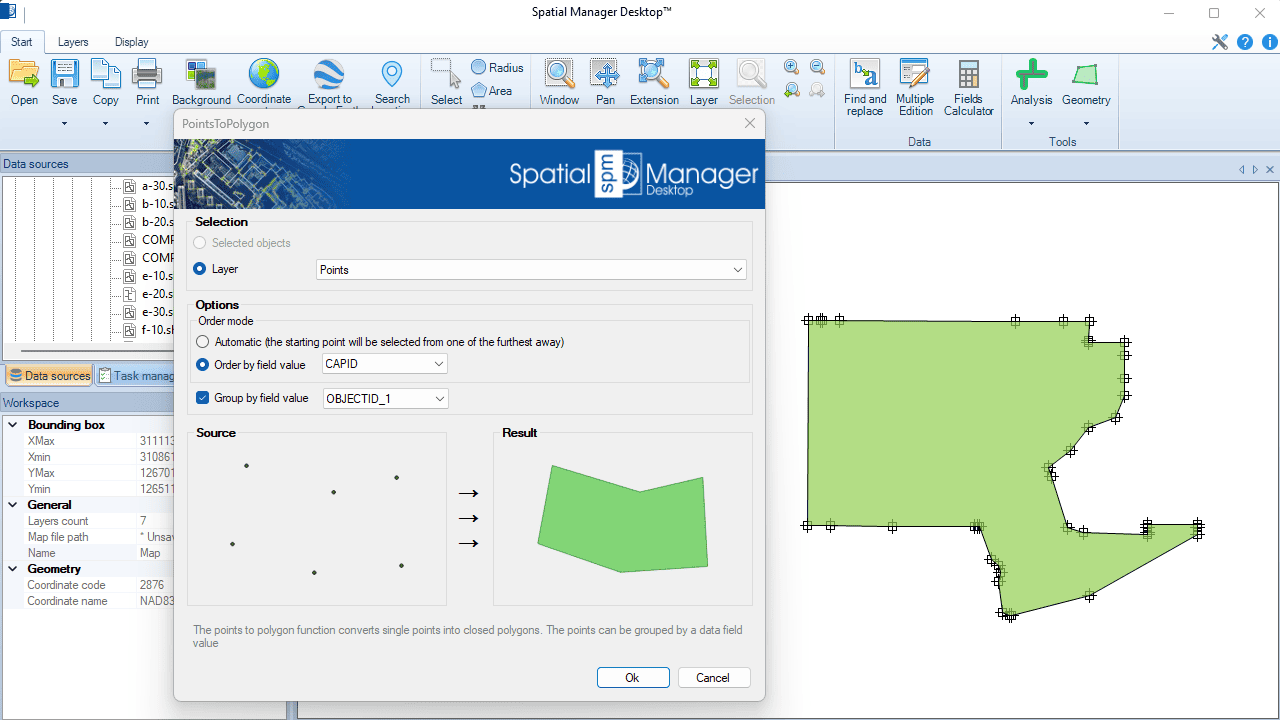Click the Data sources horizontal scrollbar

point(98,352)
